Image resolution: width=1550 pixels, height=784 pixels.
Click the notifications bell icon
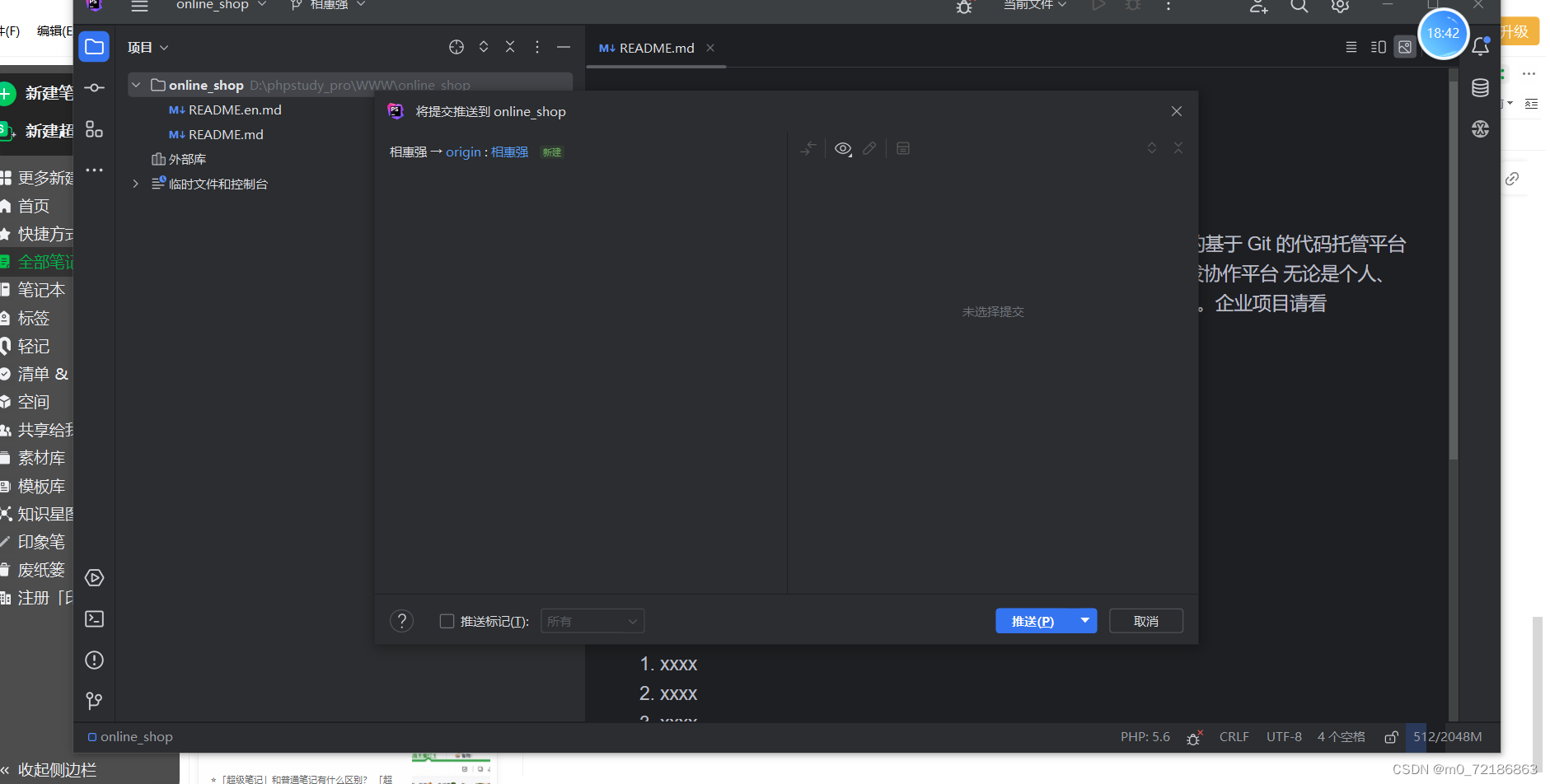tap(1481, 47)
